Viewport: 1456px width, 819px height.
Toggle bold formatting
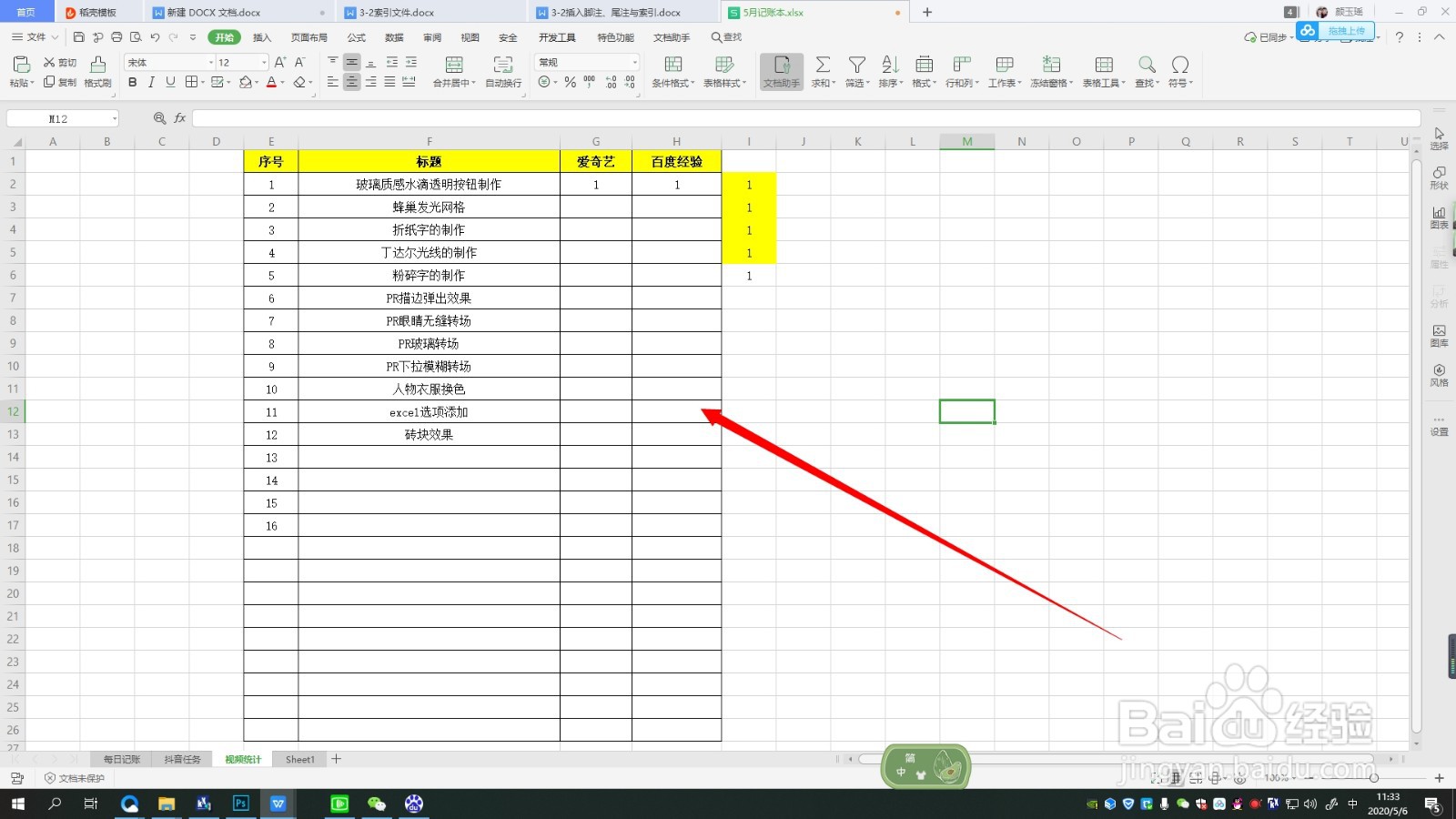click(x=132, y=82)
